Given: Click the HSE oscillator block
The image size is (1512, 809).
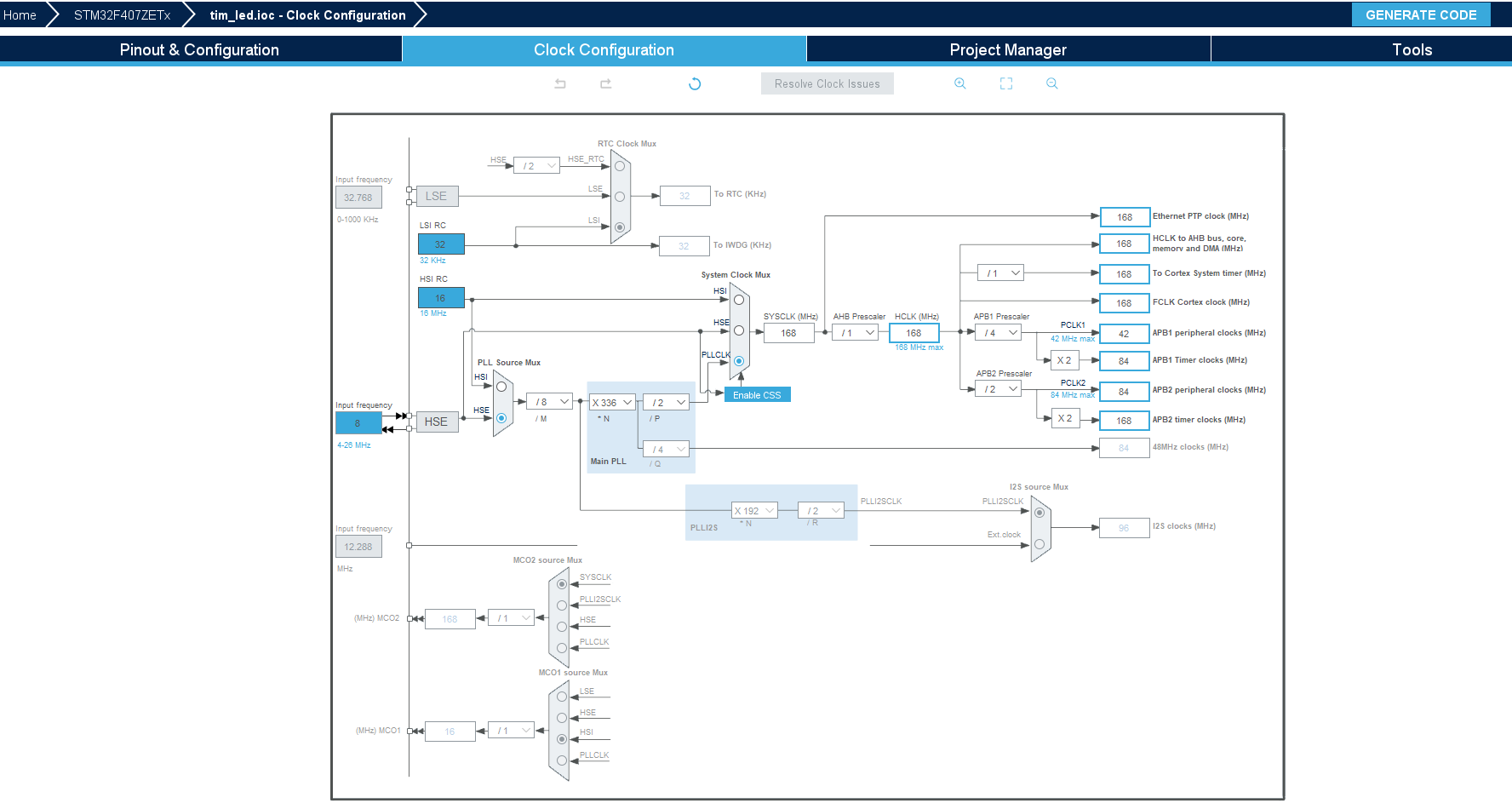Looking at the screenshot, I should pos(437,422).
